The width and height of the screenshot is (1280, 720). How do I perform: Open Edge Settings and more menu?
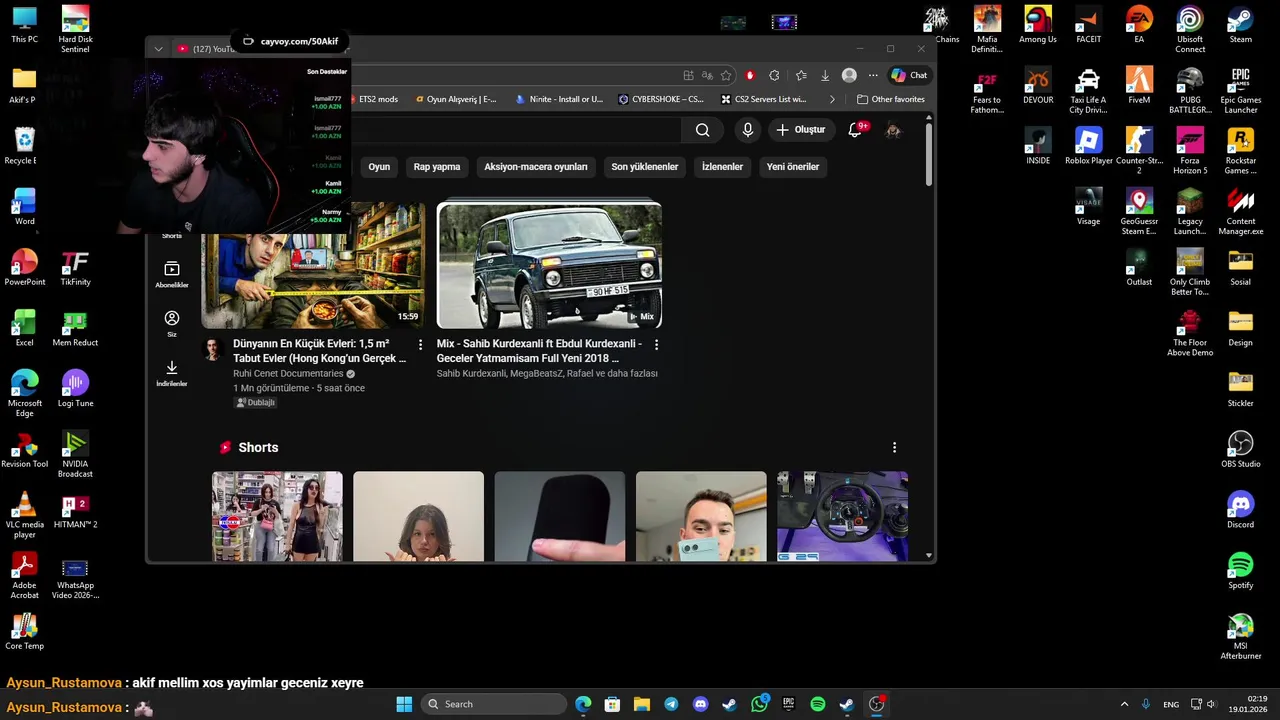click(x=873, y=75)
